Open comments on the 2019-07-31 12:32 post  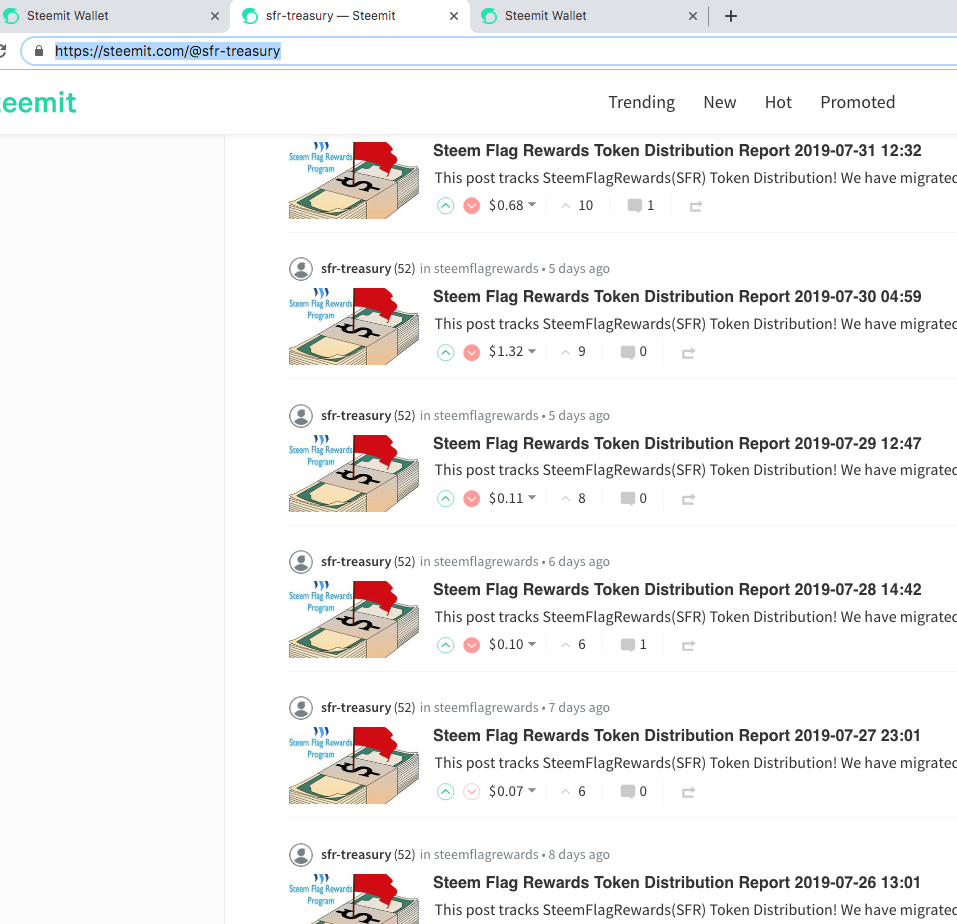click(641, 206)
